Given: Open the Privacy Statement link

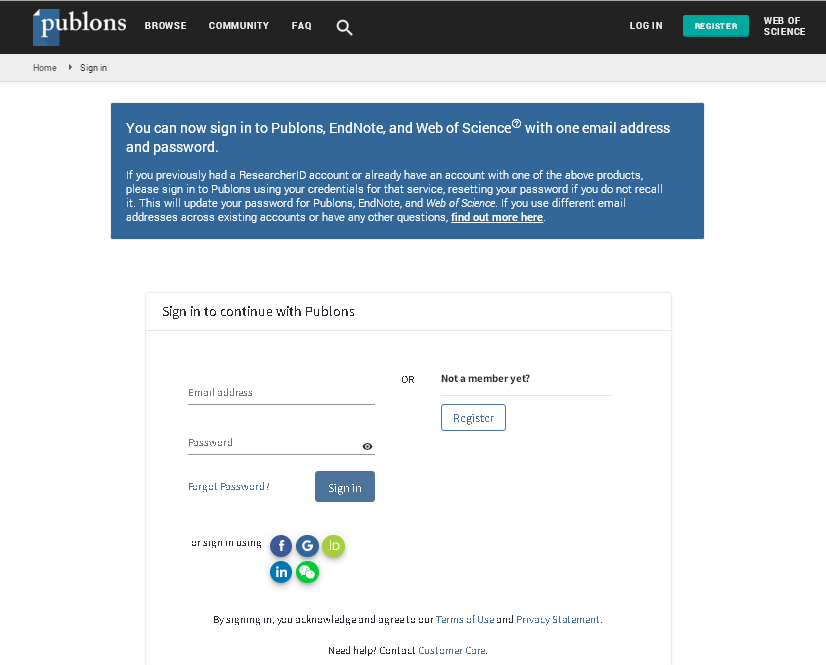Looking at the screenshot, I should (557, 620).
